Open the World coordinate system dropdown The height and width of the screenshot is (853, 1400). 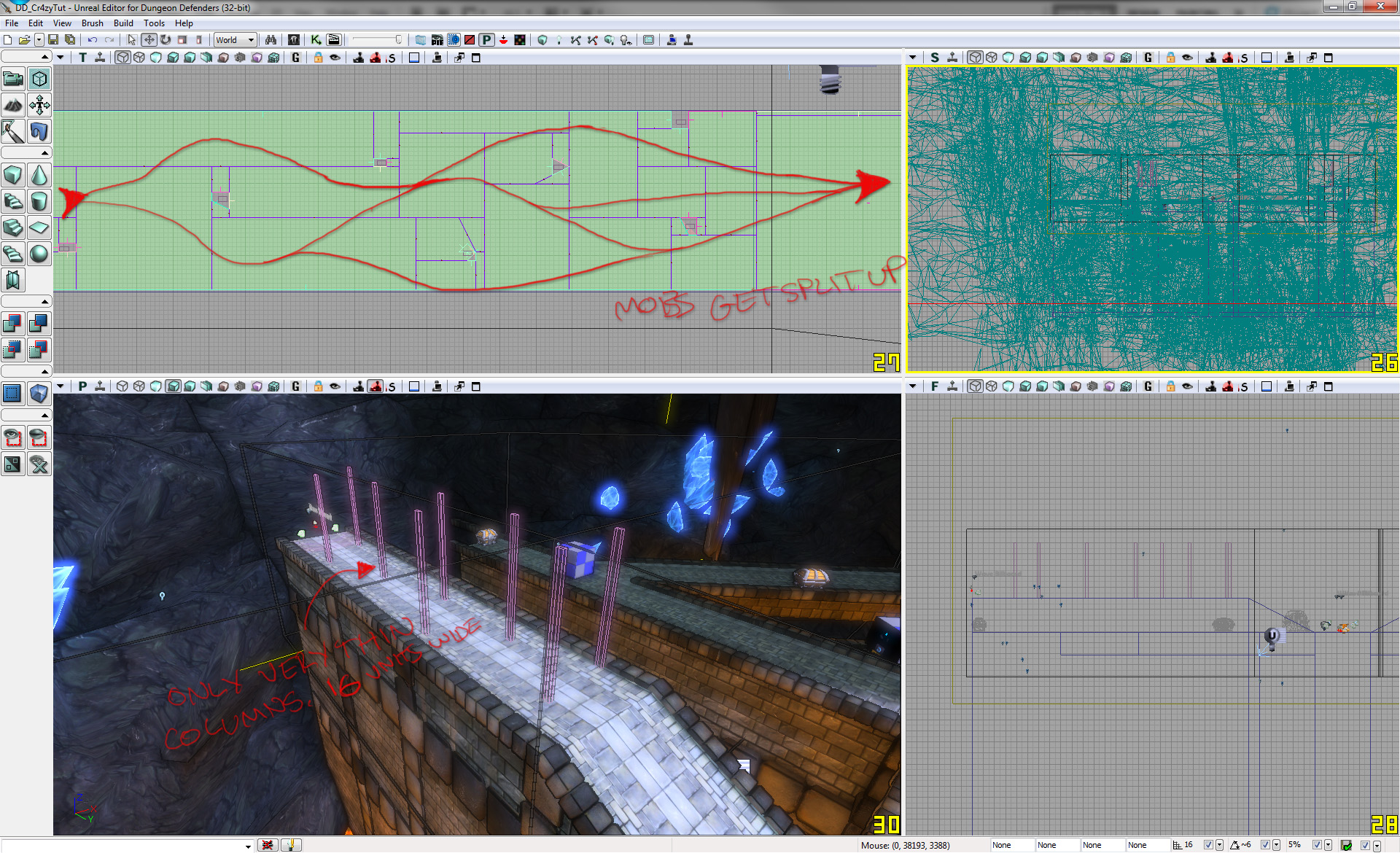tap(235, 40)
